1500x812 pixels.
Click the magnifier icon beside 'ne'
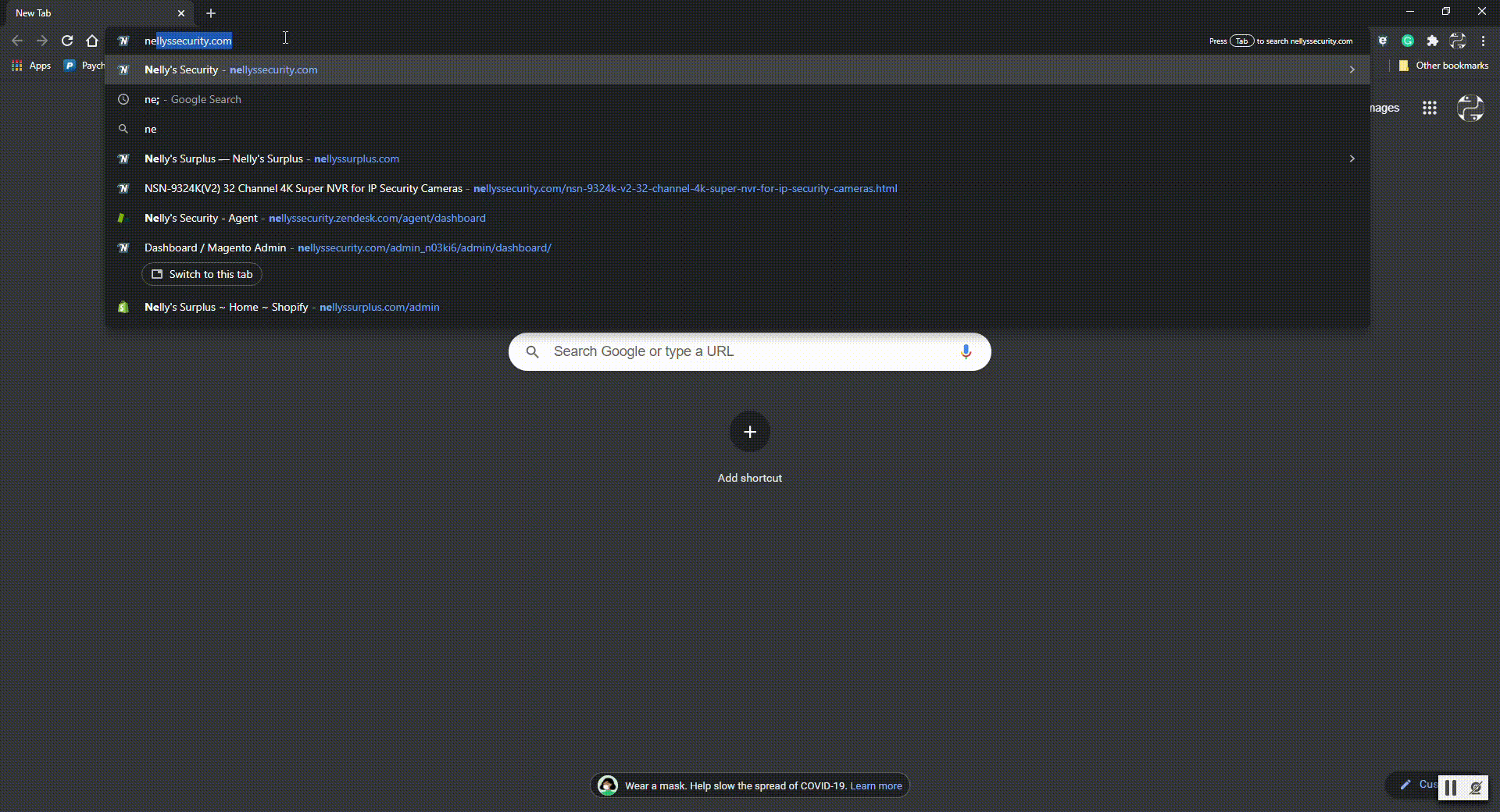pos(123,129)
